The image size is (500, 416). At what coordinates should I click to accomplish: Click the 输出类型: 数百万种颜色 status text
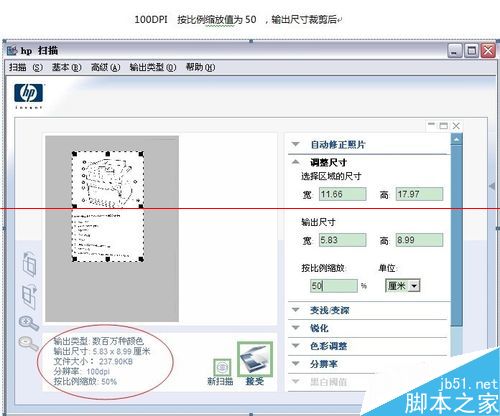[x=99, y=341]
